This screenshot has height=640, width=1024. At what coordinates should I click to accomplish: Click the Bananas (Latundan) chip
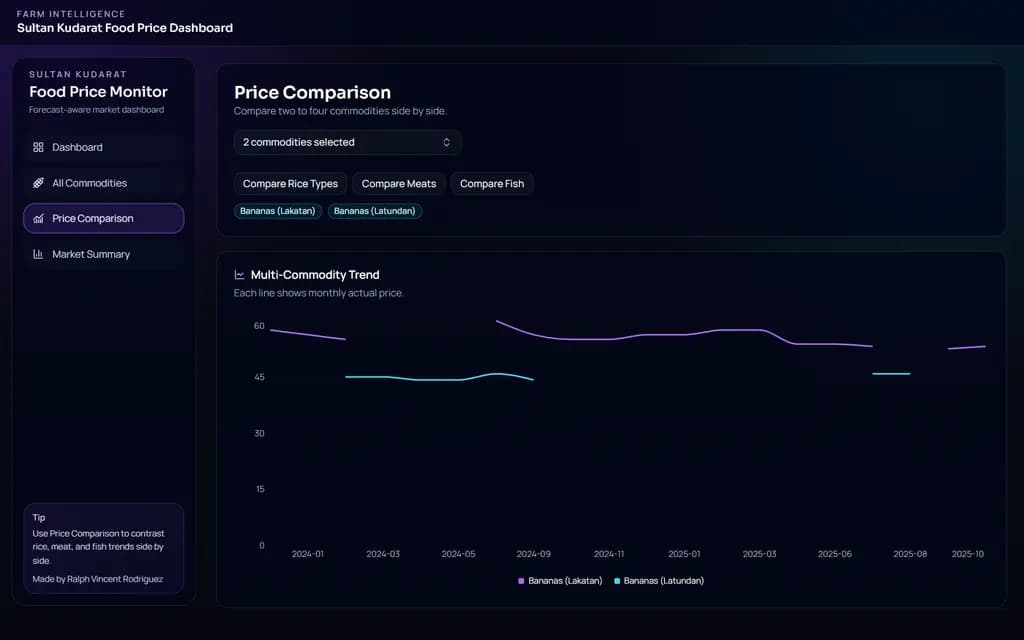click(x=375, y=211)
